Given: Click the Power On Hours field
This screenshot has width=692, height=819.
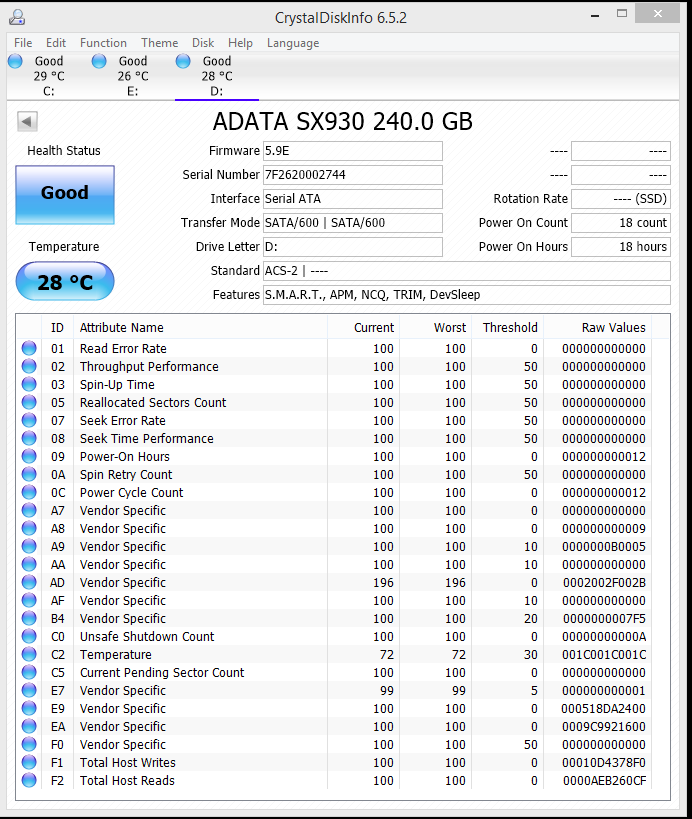Looking at the screenshot, I should (620, 247).
